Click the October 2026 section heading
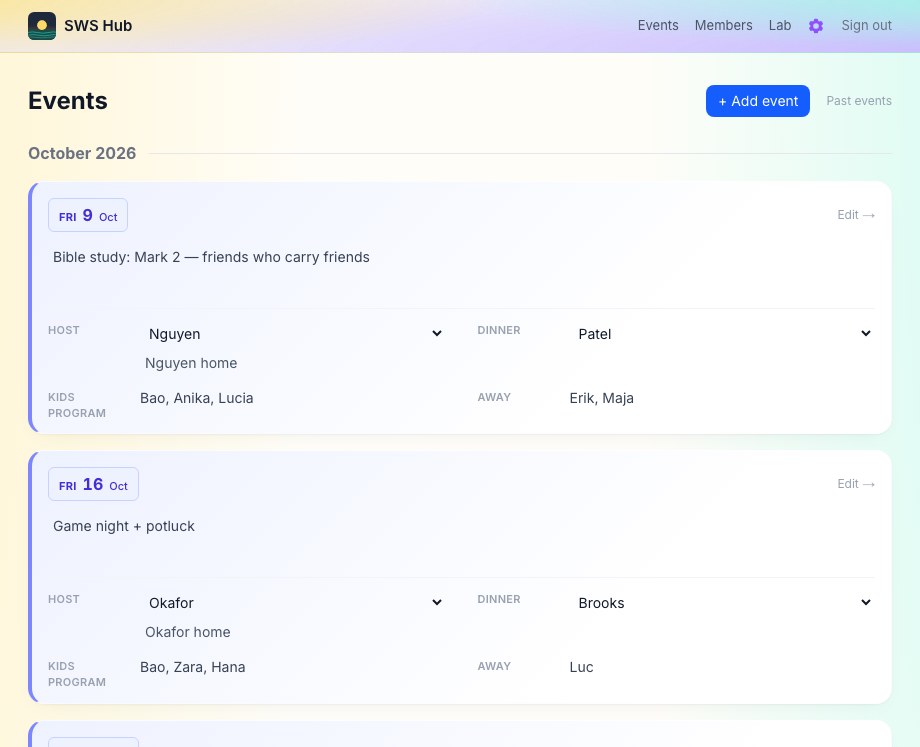This screenshot has width=920, height=747. pyautogui.click(x=82, y=153)
